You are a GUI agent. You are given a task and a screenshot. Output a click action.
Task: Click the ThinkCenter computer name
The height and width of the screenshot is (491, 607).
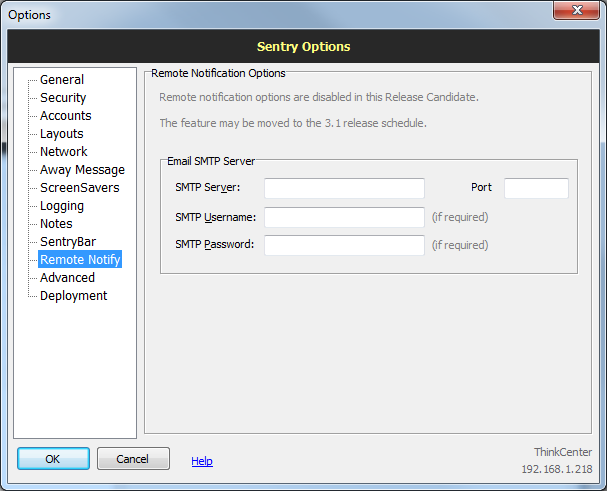(563, 452)
